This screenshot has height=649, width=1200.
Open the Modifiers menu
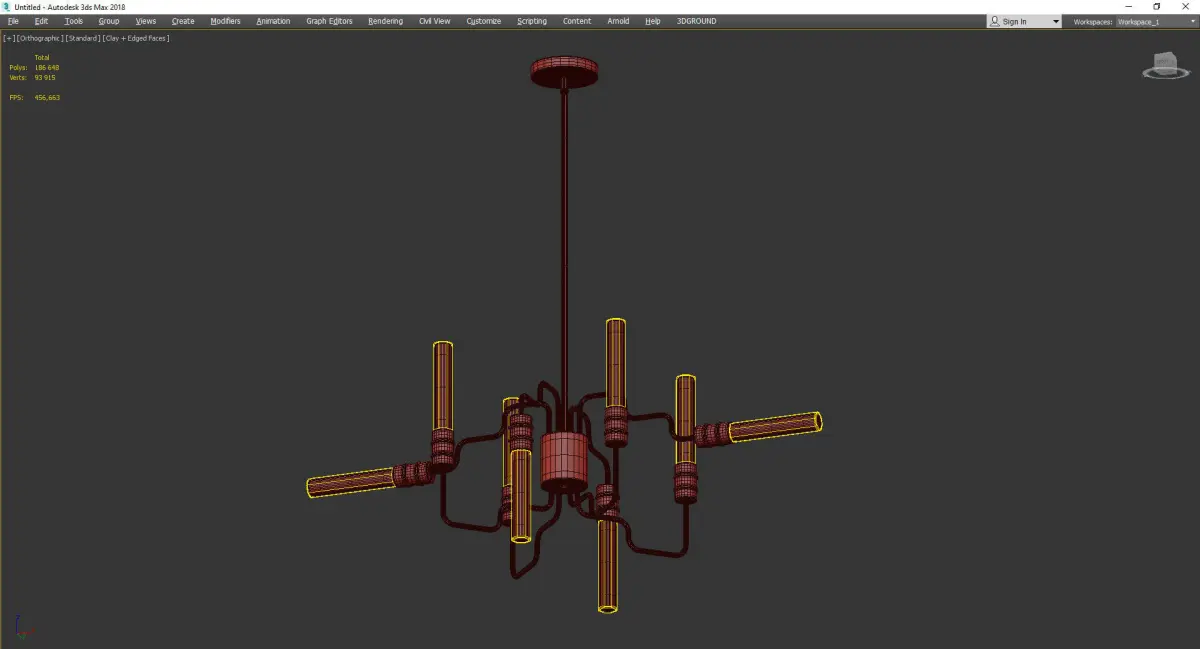pos(225,21)
